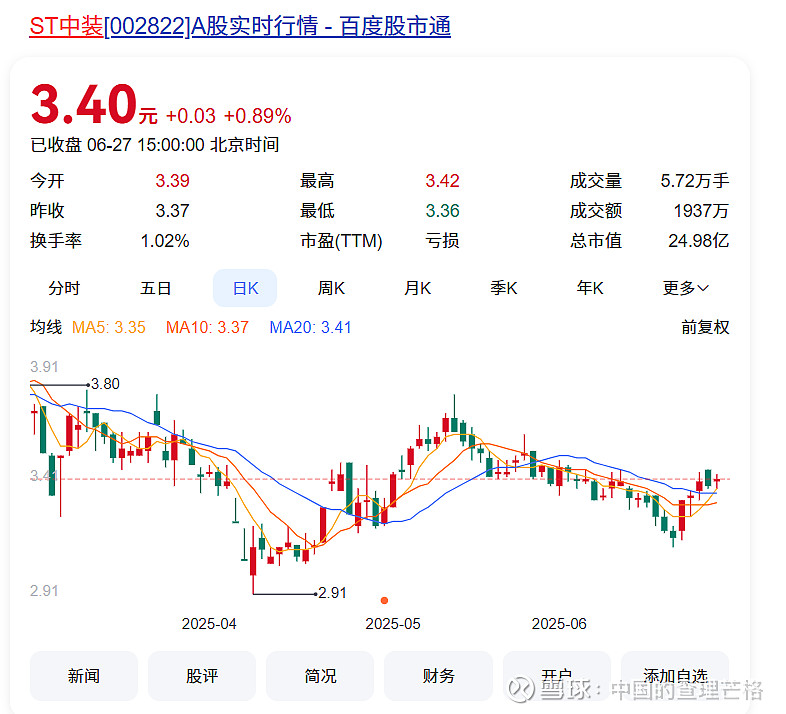Click the 换手率 value 1.02%
The width and height of the screenshot is (786, 714).
click(165, 241)
